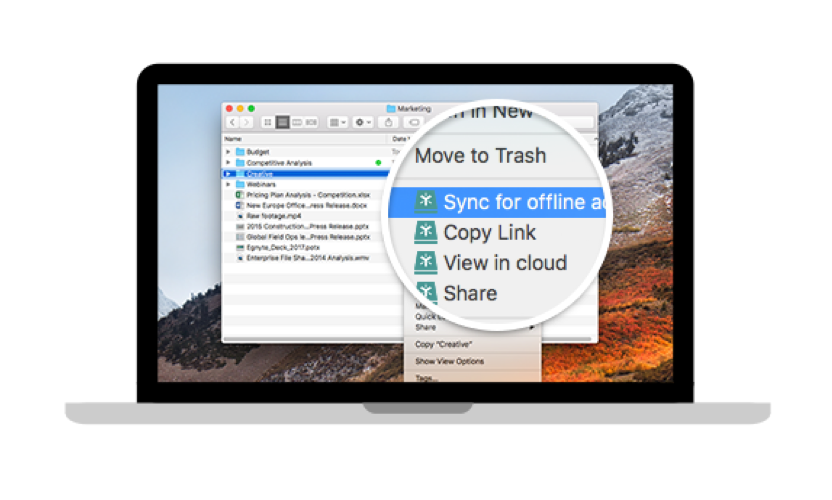Choose Sync for offline access menu entry
Viewport: 832px width, 500px height.
(497, 202)
